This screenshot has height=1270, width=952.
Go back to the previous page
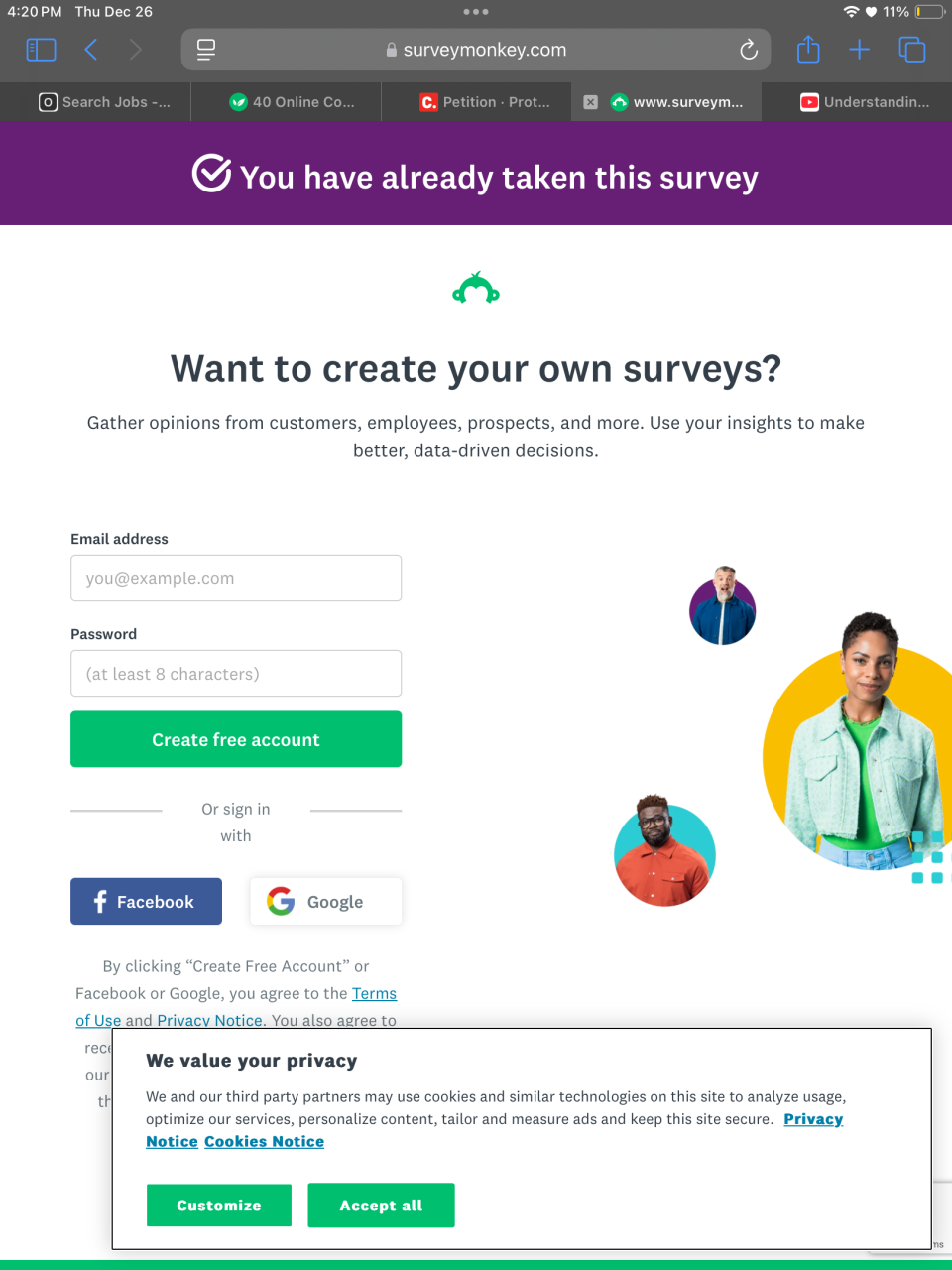[x=91, y=50]
